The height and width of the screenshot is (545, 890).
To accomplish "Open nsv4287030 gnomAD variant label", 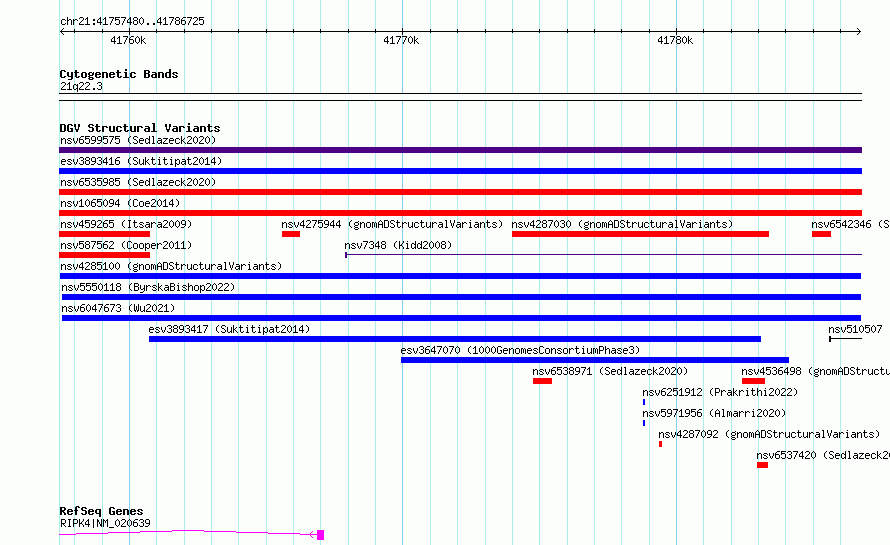I will coord(622,224).
